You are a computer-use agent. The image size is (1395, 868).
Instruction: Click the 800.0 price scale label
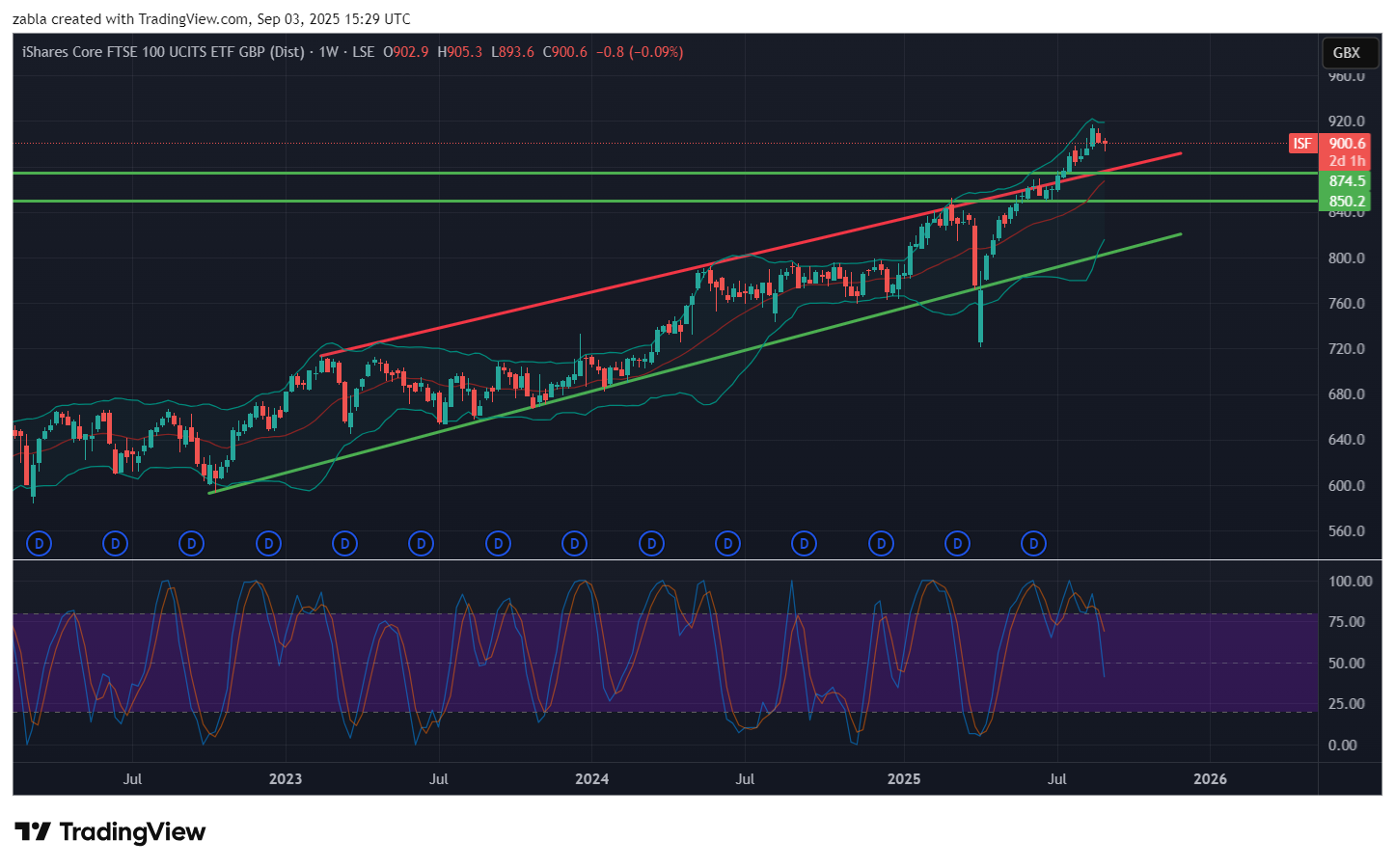tap(1347, 258)
